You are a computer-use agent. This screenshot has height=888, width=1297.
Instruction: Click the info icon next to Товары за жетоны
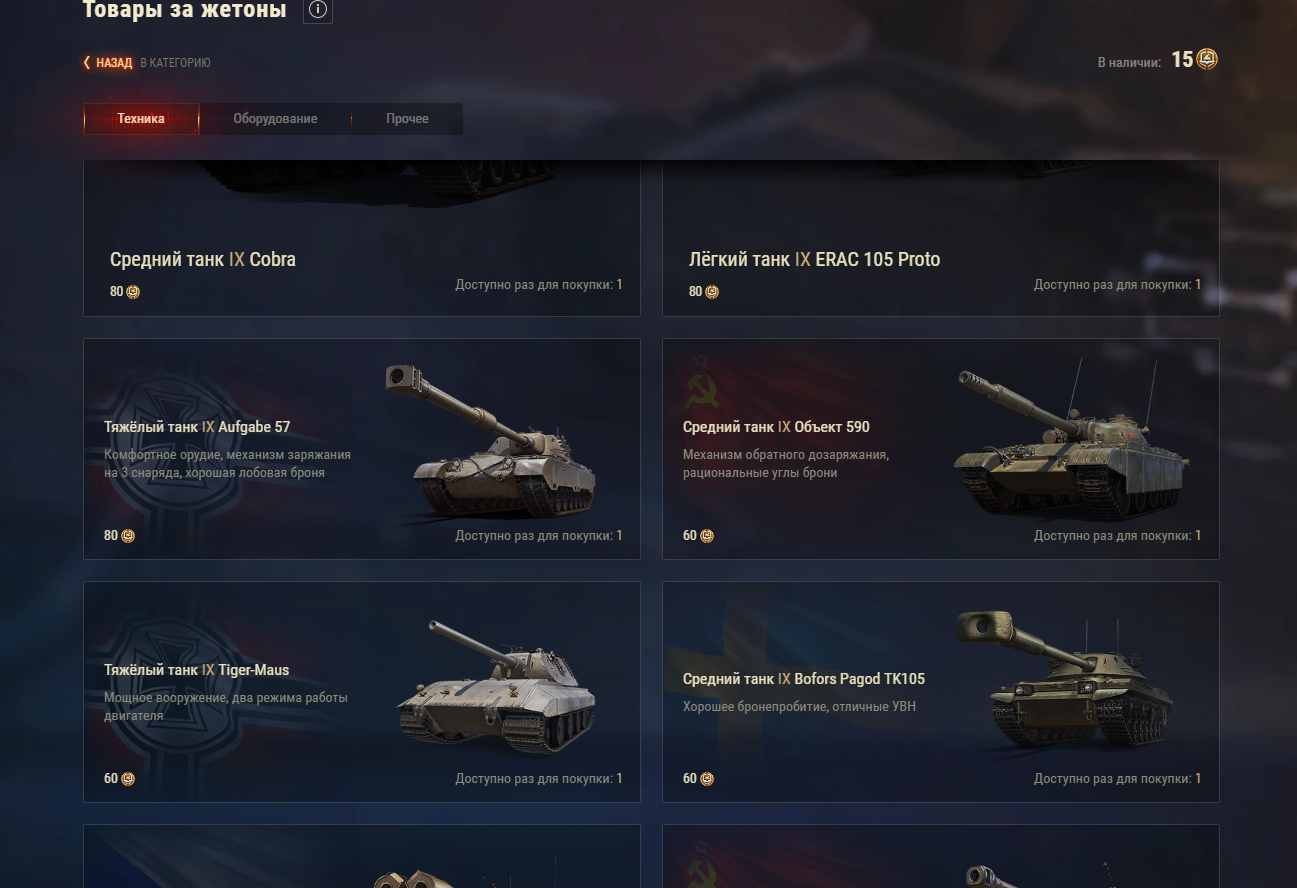click(x=318, y=10)
